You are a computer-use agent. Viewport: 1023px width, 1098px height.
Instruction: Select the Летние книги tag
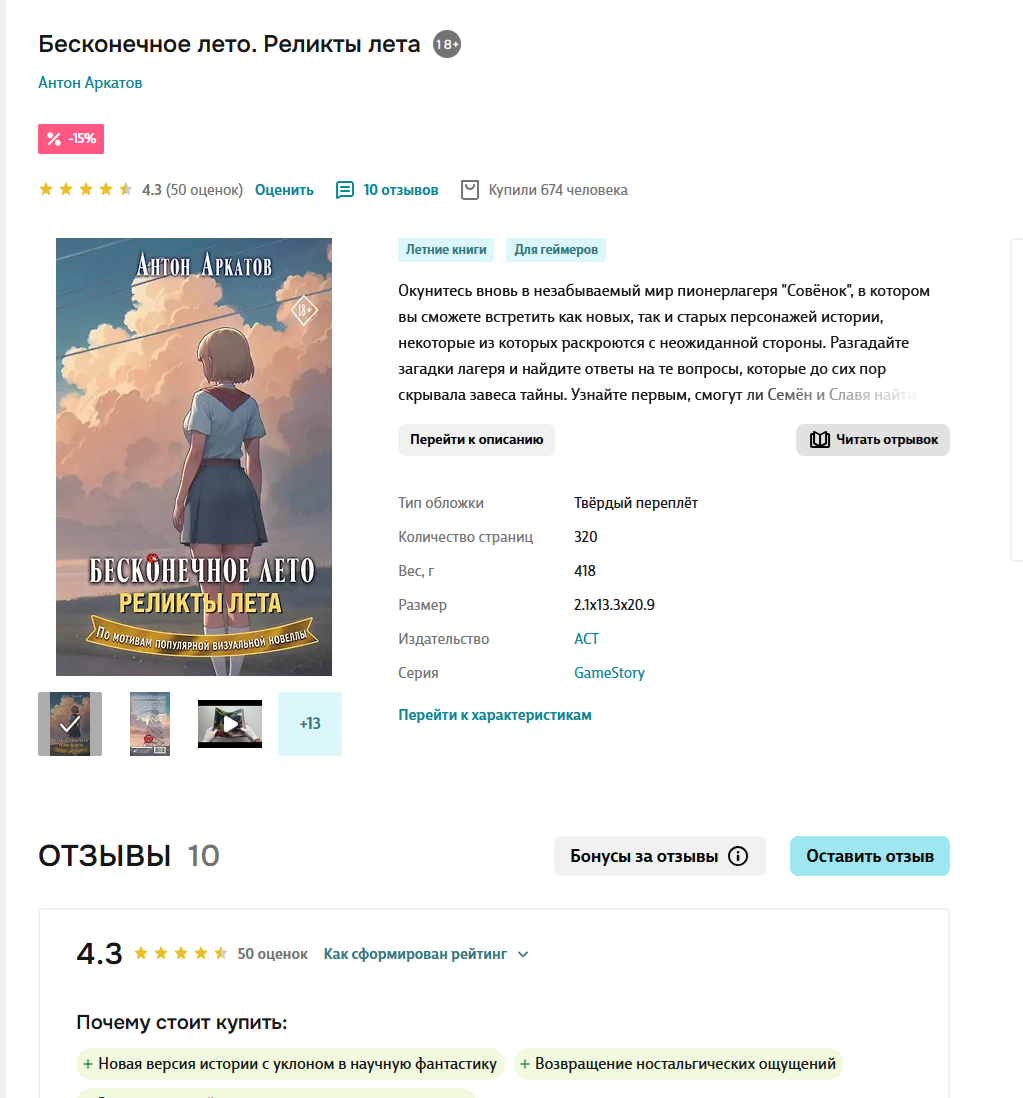[446, 250]
